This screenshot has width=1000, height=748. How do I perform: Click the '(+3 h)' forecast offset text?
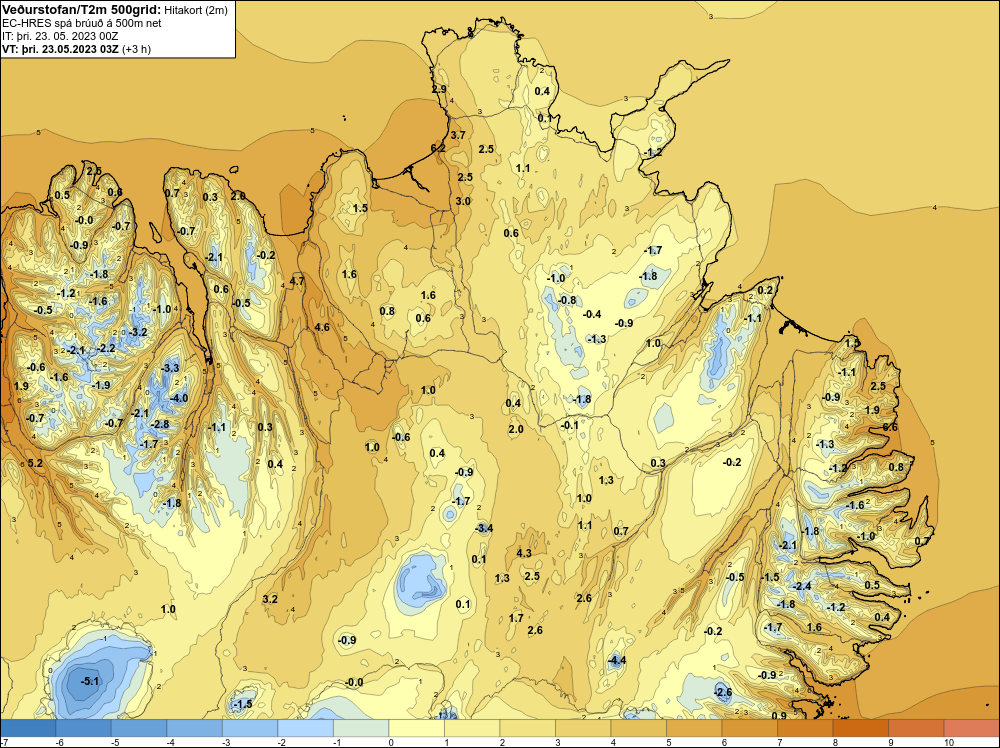(x=136, y=49)
